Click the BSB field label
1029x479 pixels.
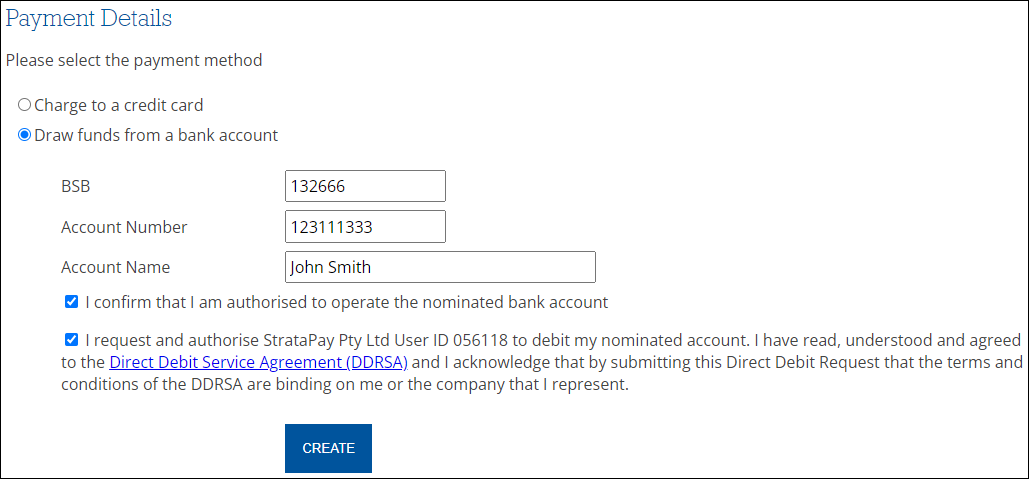point(75,186)
